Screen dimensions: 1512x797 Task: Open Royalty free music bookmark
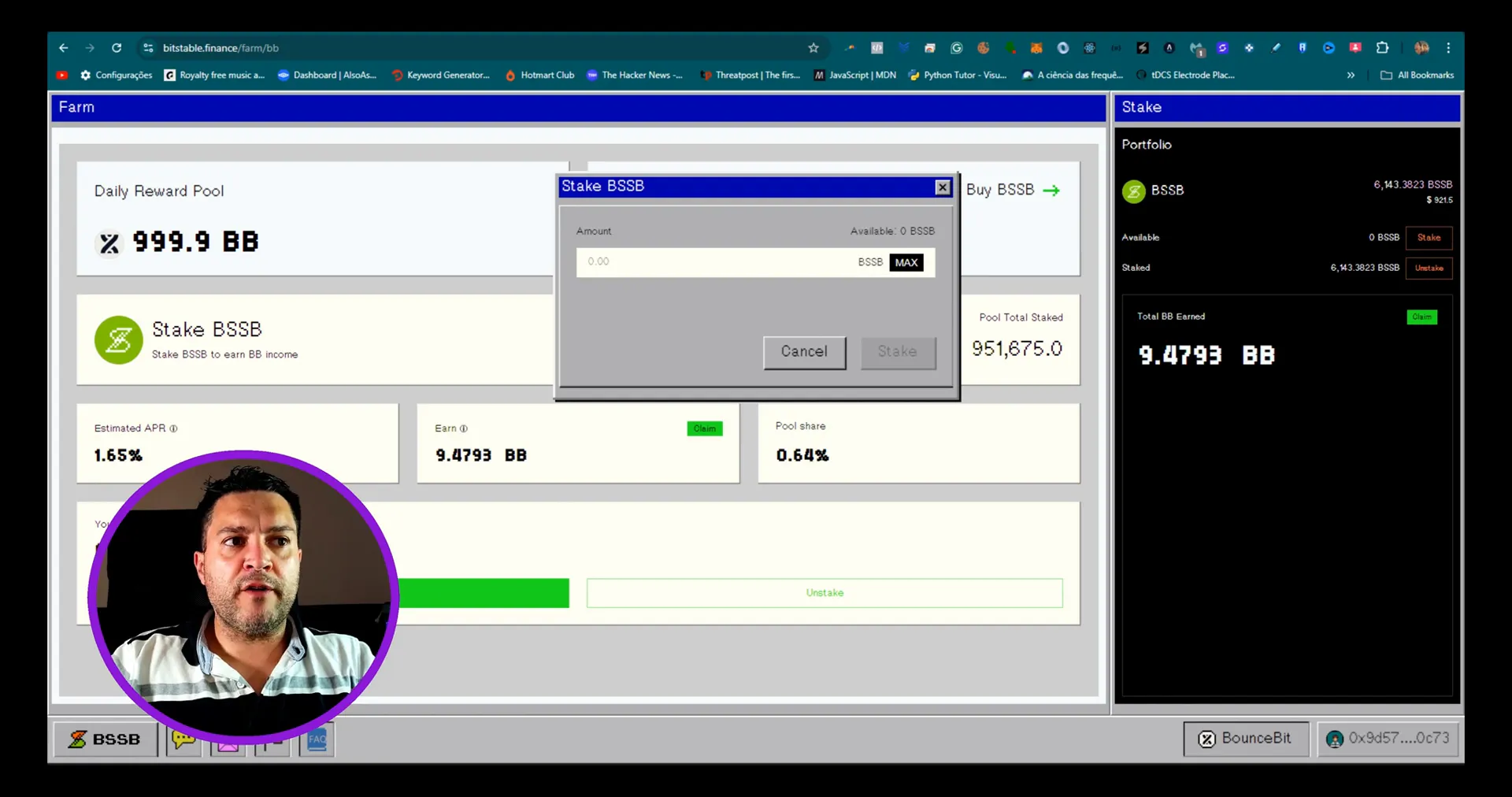pyautogui.click(x=214, y=76)
